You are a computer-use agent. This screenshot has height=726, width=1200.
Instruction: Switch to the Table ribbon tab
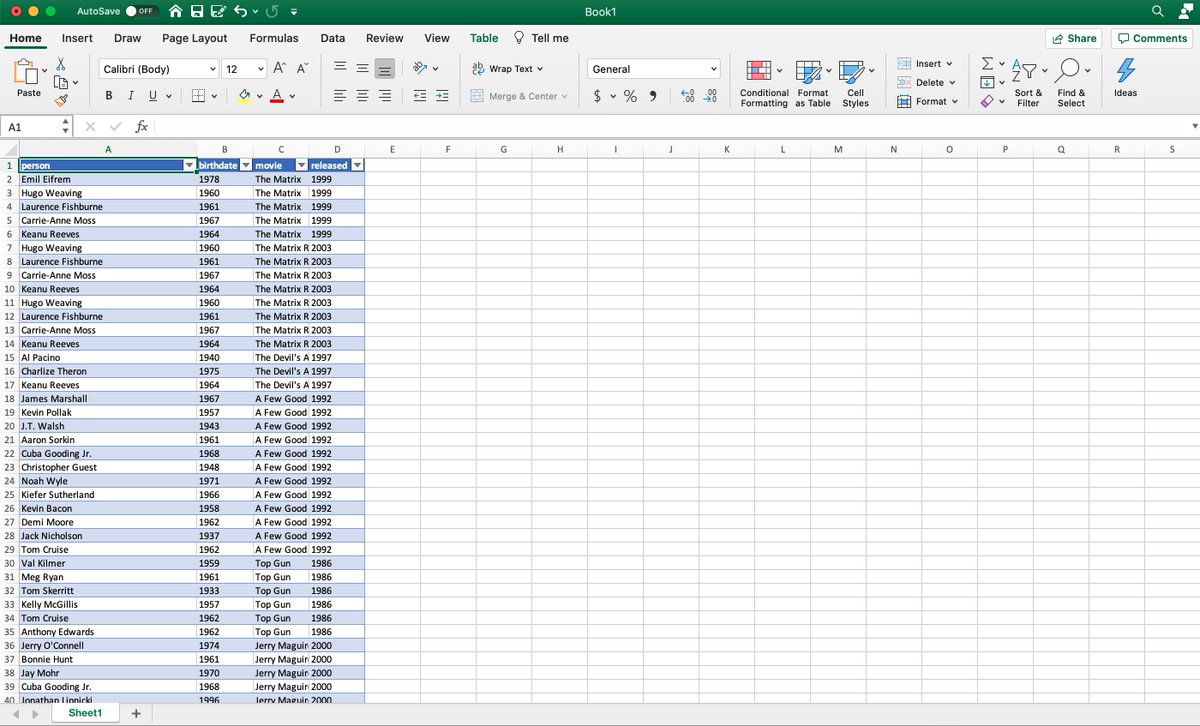pyautogui.click(x=484, y=38)
